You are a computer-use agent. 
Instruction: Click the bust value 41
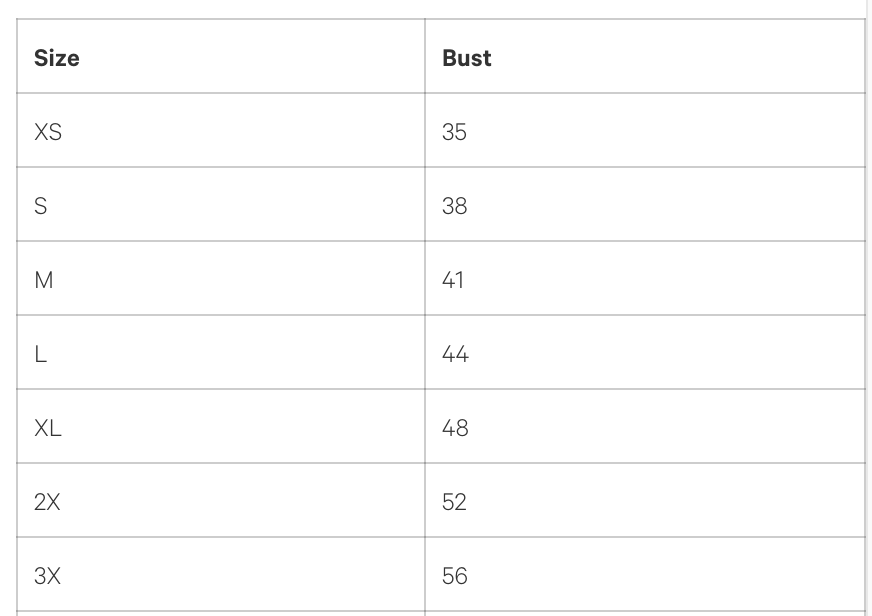(x=453, y=280)
